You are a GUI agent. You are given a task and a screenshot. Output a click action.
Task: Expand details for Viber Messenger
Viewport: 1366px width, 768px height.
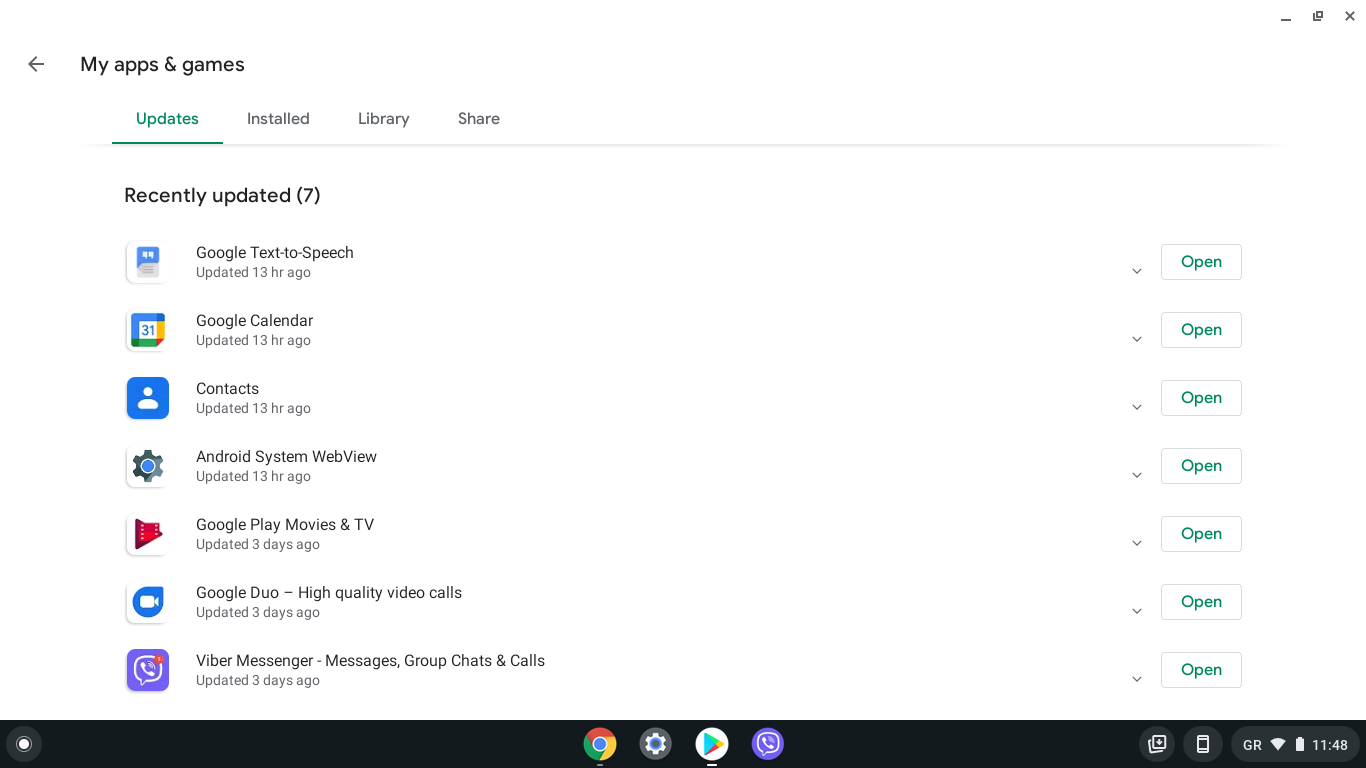coord(1137,680)
